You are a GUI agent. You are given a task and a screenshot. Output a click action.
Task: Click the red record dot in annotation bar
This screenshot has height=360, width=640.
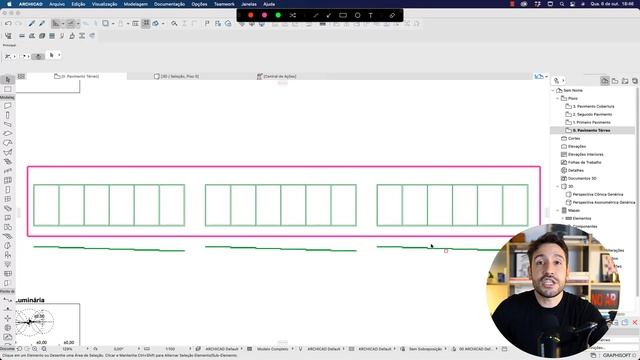coord(251,16)
